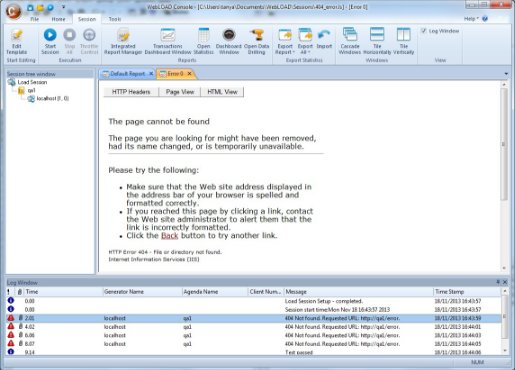Screen dimensions: 515x370
Task: Click the Message column header
Action: tap(358, 292)
